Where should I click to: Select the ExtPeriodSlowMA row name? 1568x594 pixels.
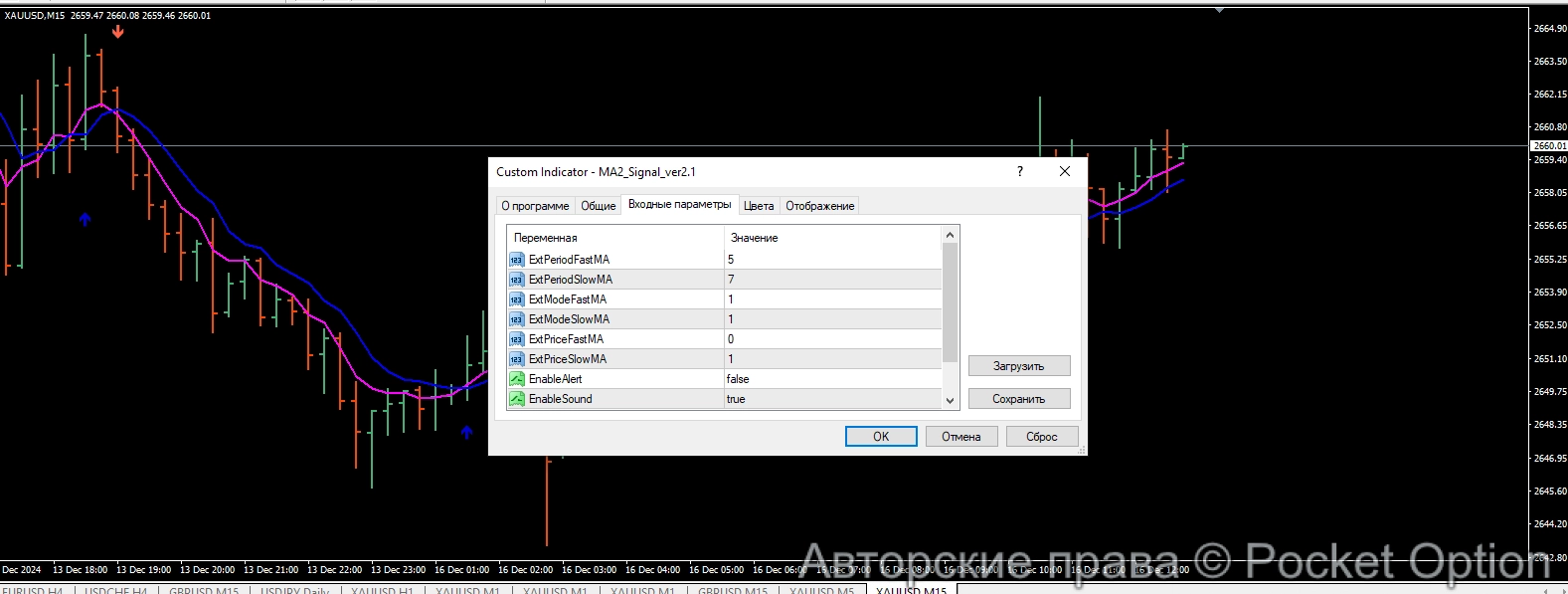click(571, 280)
